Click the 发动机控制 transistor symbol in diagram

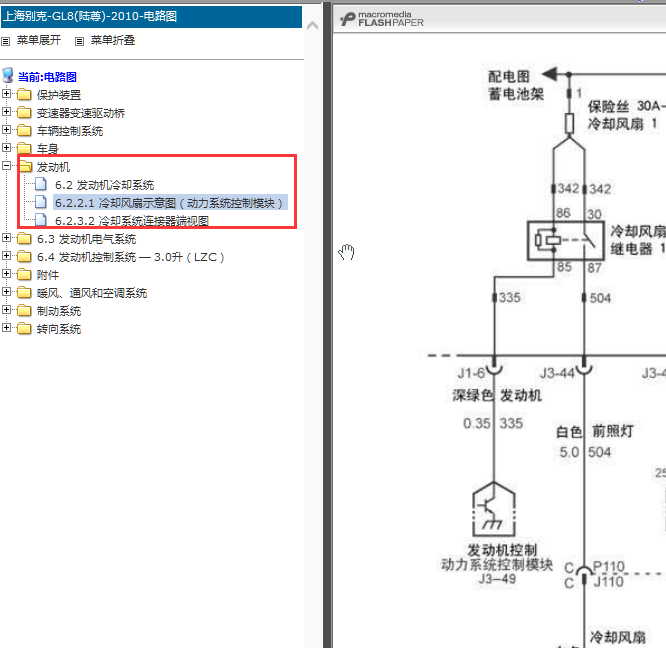point(494,509)
